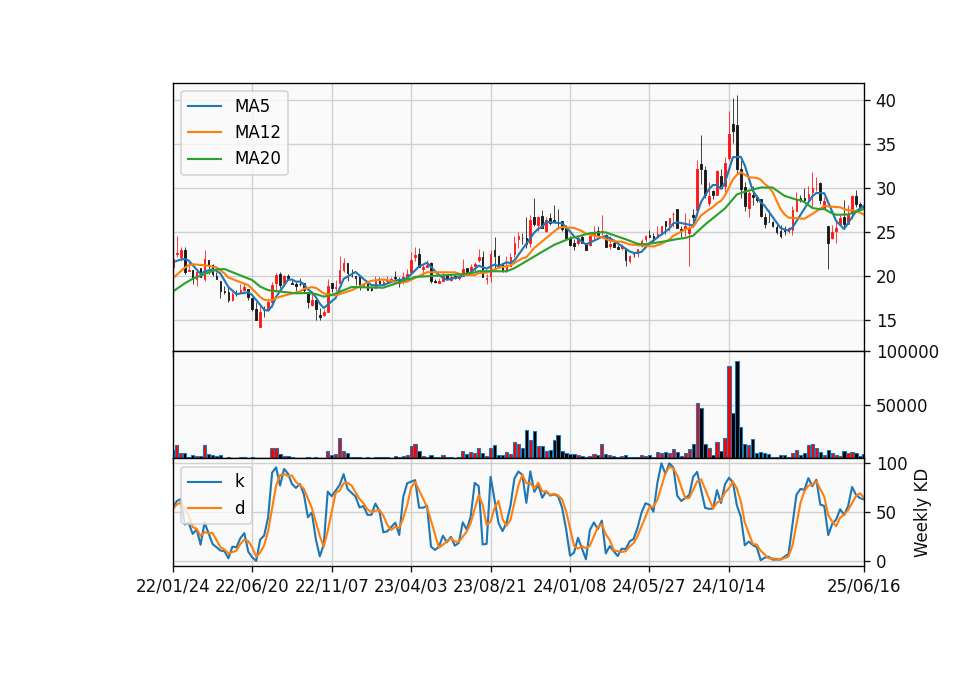Click the Weekly KD axis label
Image resolution: width=960 pixels, height=690 pixels.
point(921,513)
